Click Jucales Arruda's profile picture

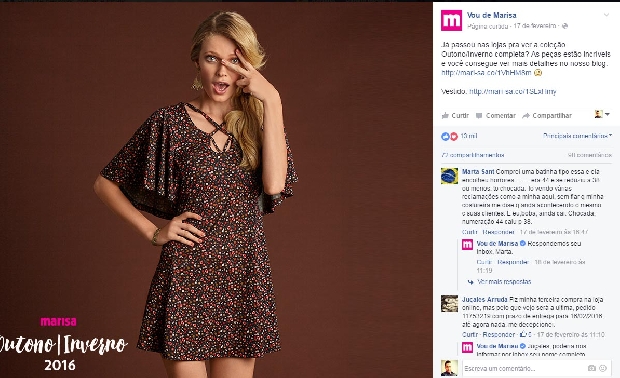(450, 303)
